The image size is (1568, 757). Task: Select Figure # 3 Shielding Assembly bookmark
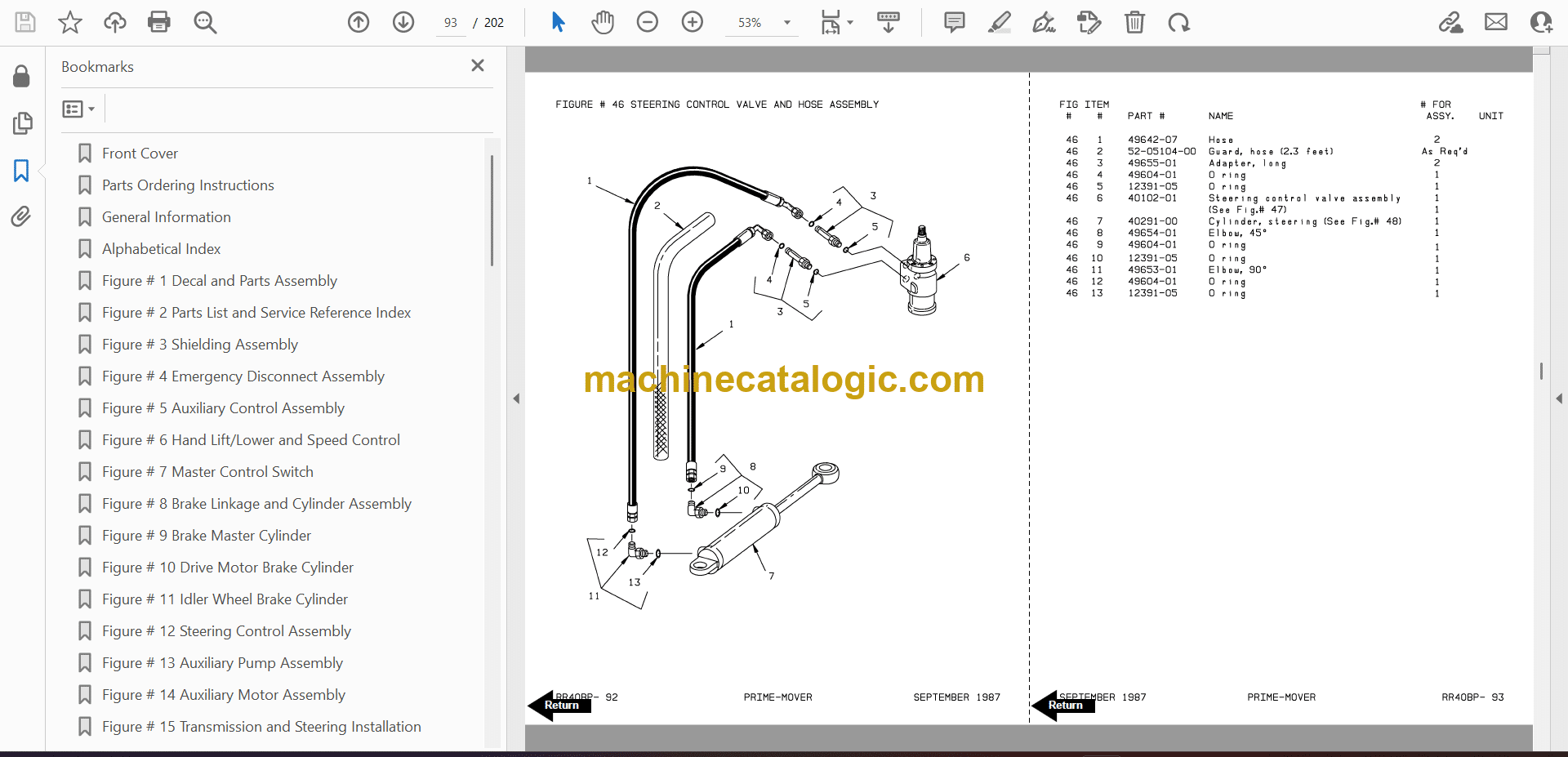200,345
